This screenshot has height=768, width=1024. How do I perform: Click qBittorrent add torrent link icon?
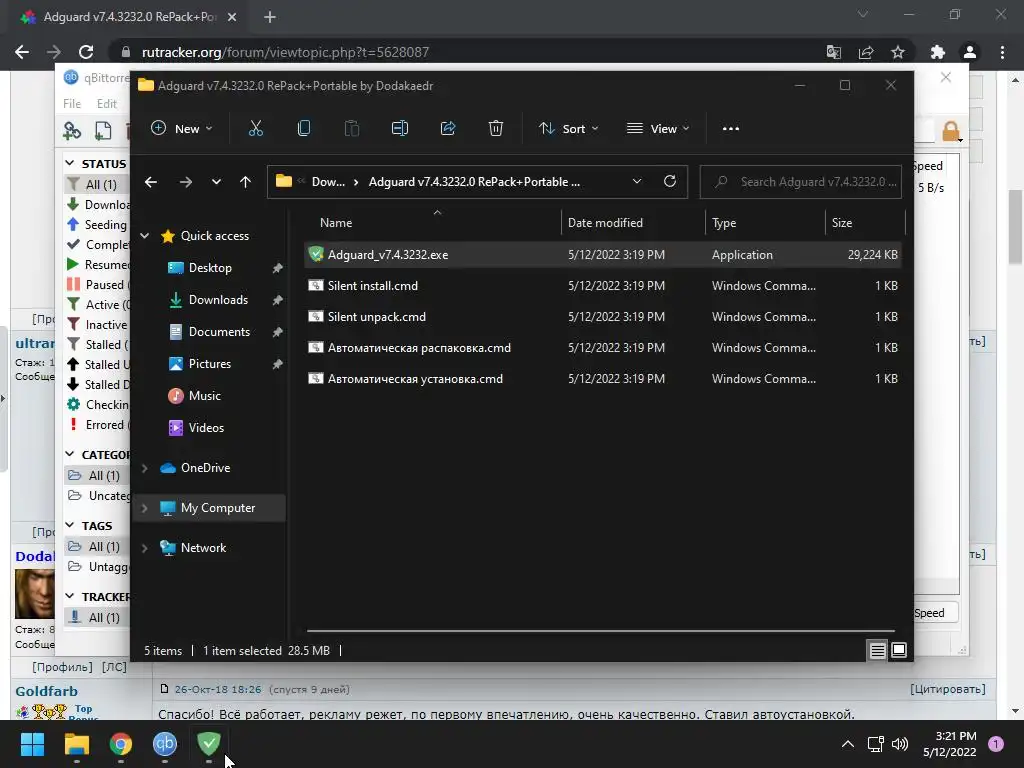(72, 131)
